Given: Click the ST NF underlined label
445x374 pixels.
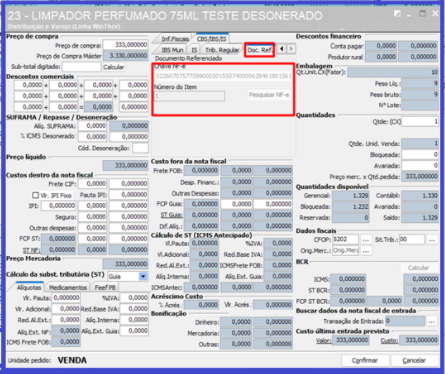Looking at the screenshot, I should [x=31, y=250].
